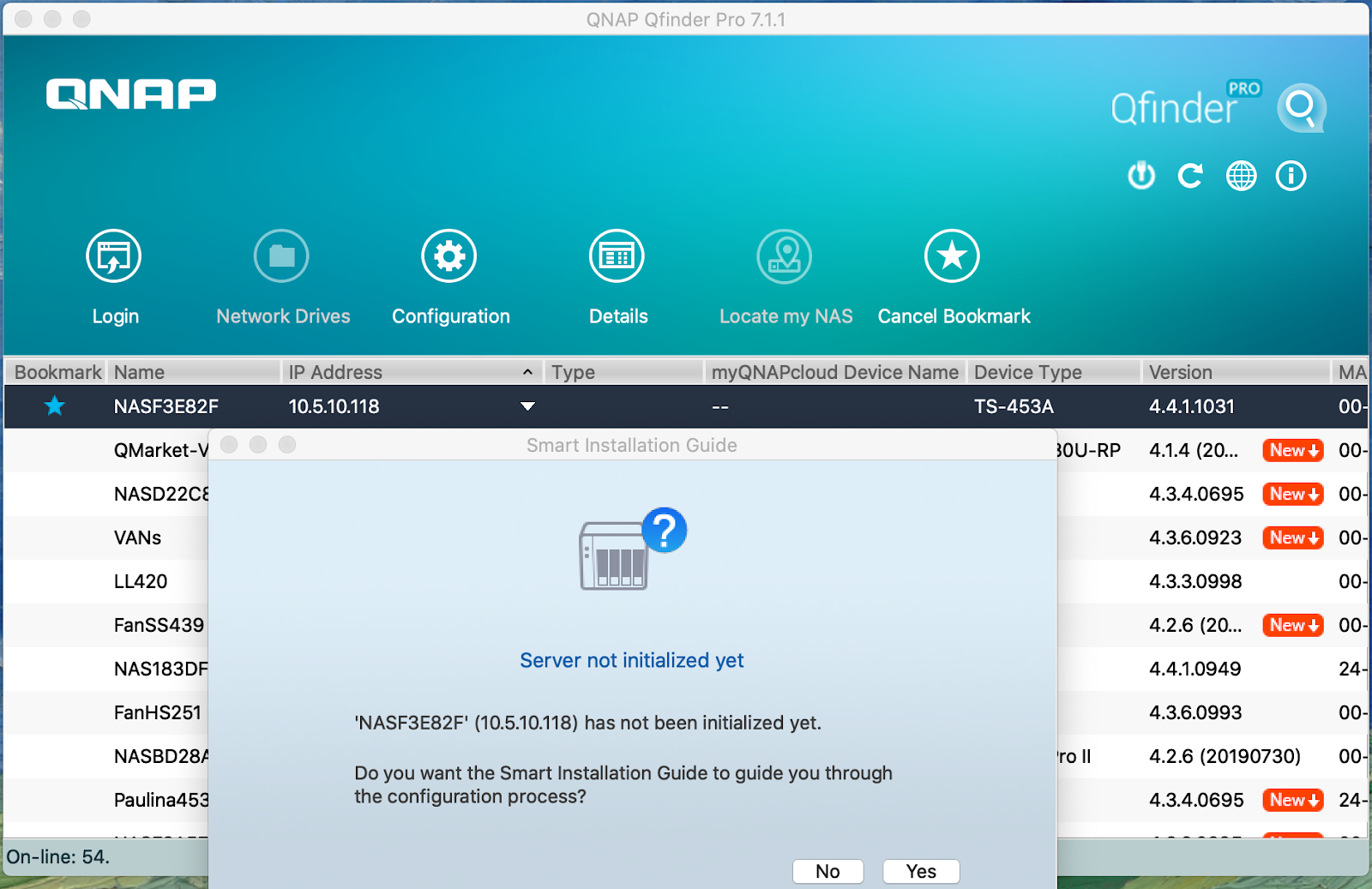The width and height of the screenshot is (1372, 889).
Task: Show NAS Details from the toolbar
Action: point(617,256)
